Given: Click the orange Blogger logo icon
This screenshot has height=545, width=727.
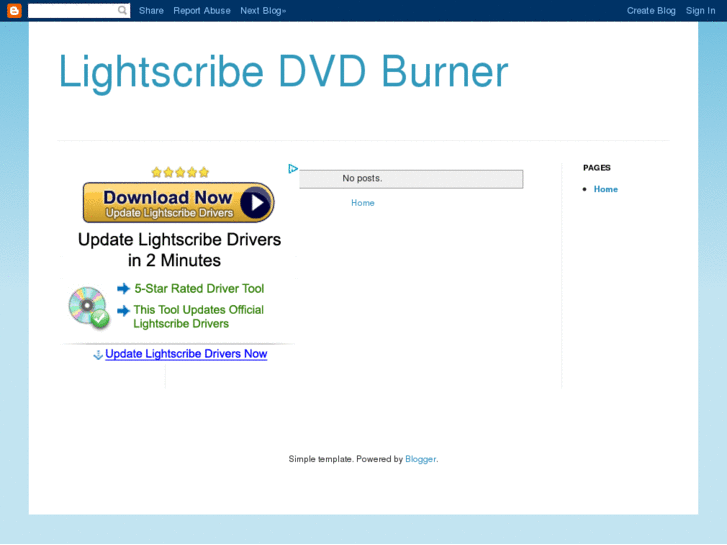Looking at the screenshot, I should click(14, 10).
